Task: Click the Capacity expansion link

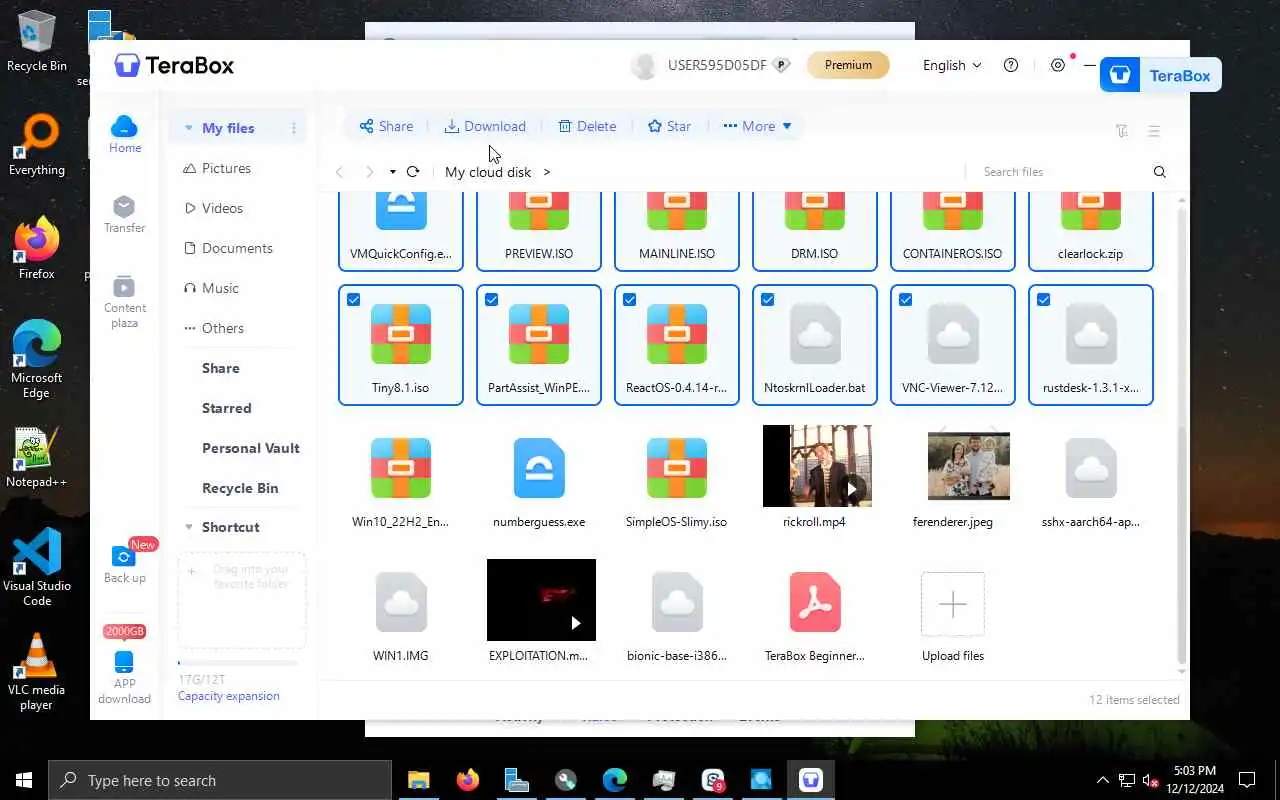Action: tap(228, 696)
